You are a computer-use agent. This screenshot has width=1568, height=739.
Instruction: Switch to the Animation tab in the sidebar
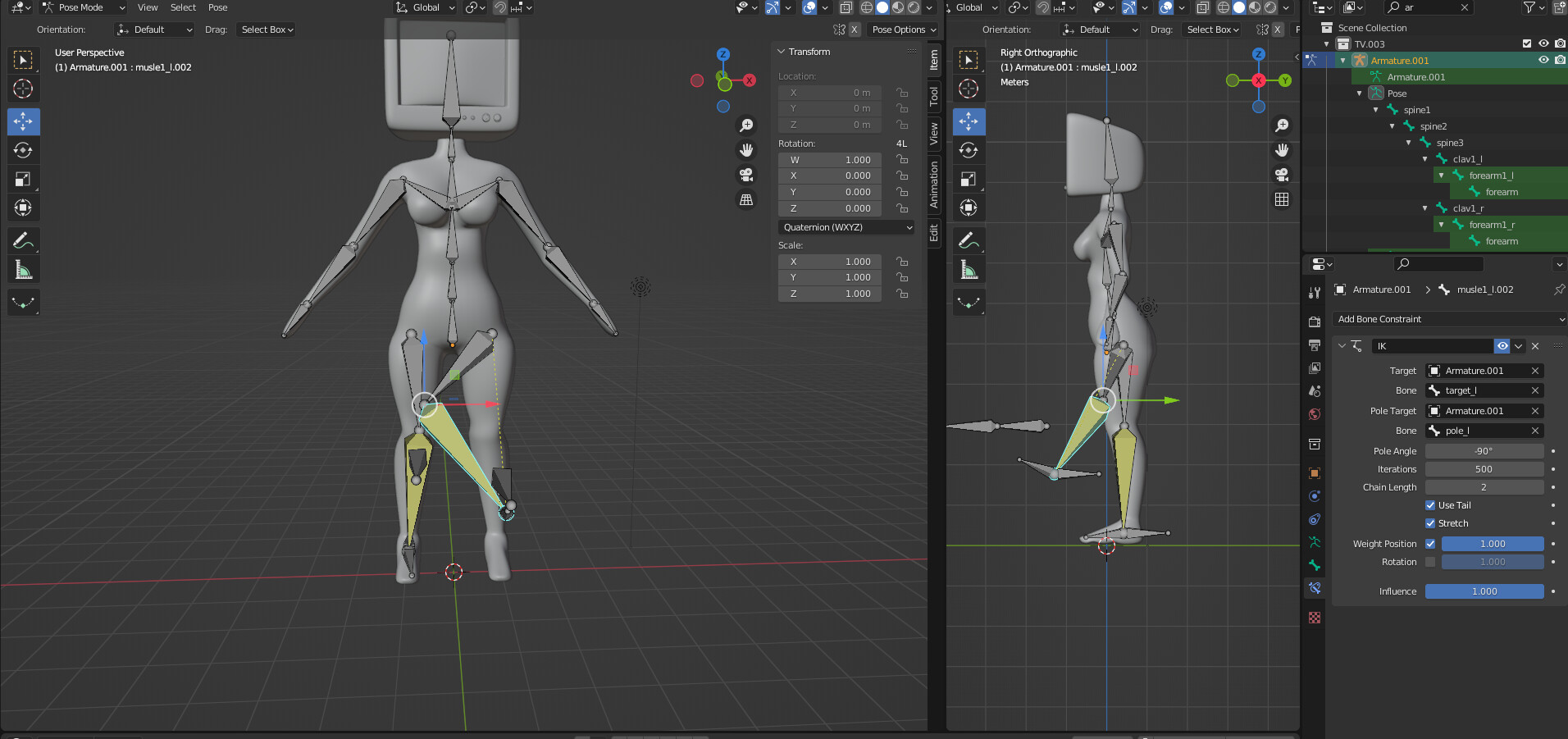[933, 182]
